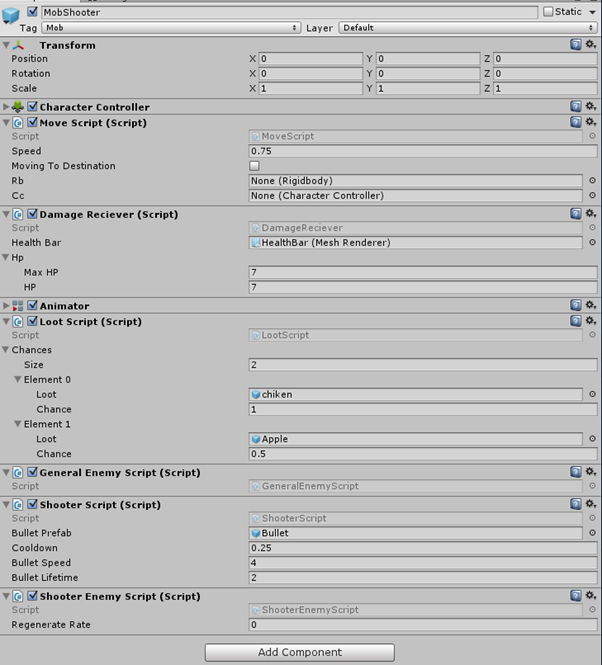602x665 pixels.
Task: Click the Bullet Speed value field
Action: tap(423, 563)
